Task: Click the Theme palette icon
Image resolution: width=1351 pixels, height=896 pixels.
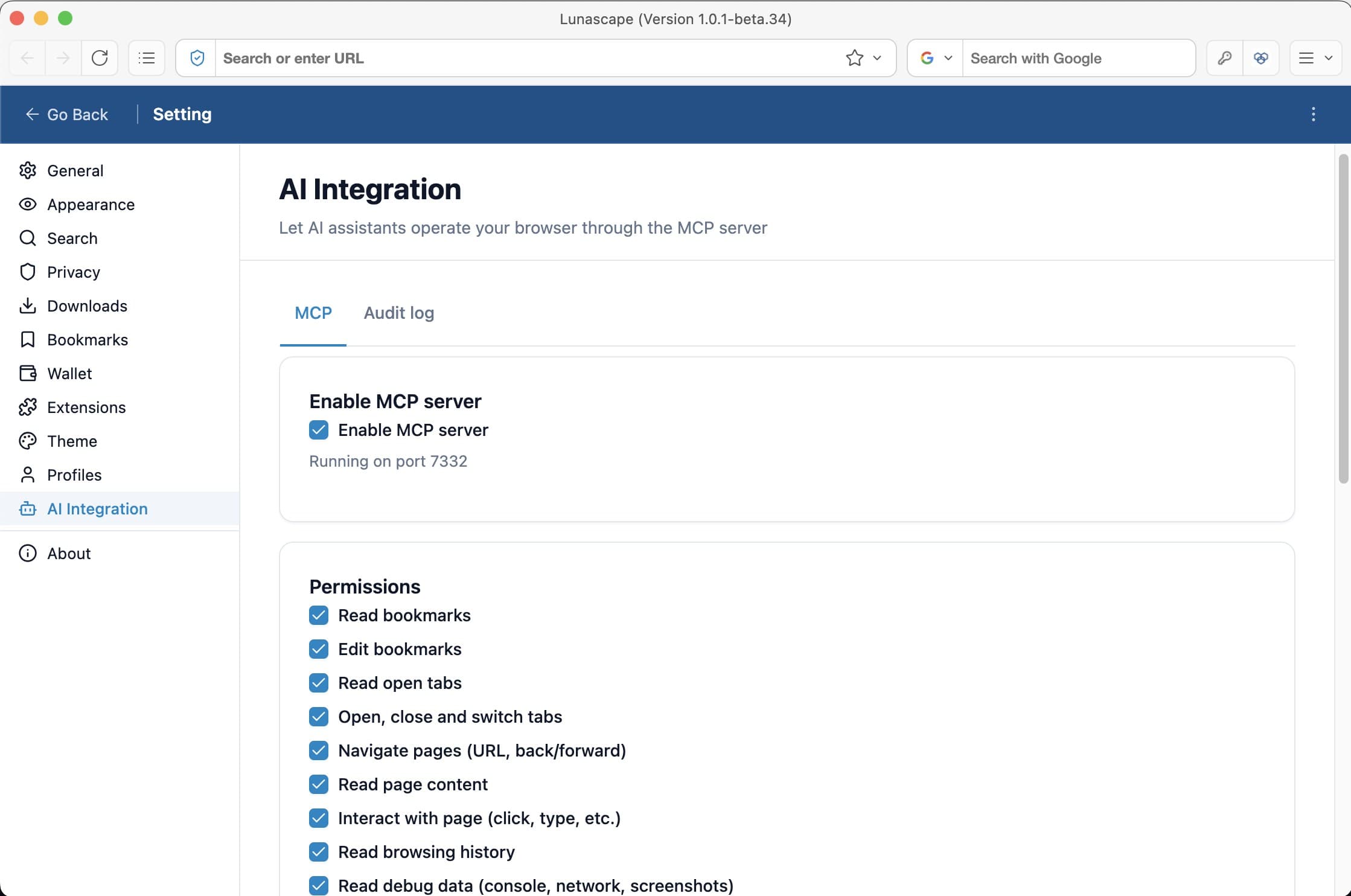Action: click(x=28, y=441)
